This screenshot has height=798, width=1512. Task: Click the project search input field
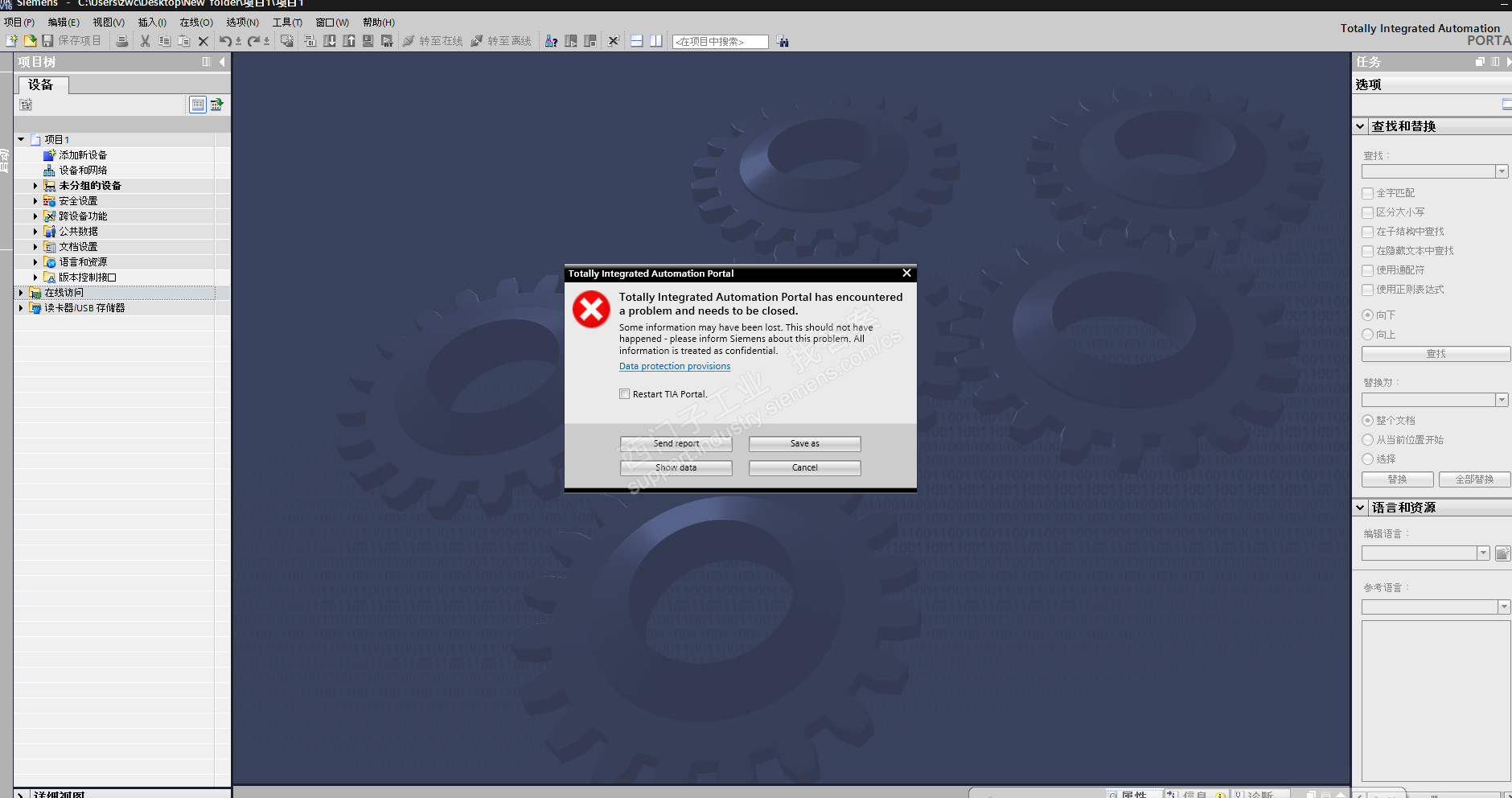[x=721, y=42]
